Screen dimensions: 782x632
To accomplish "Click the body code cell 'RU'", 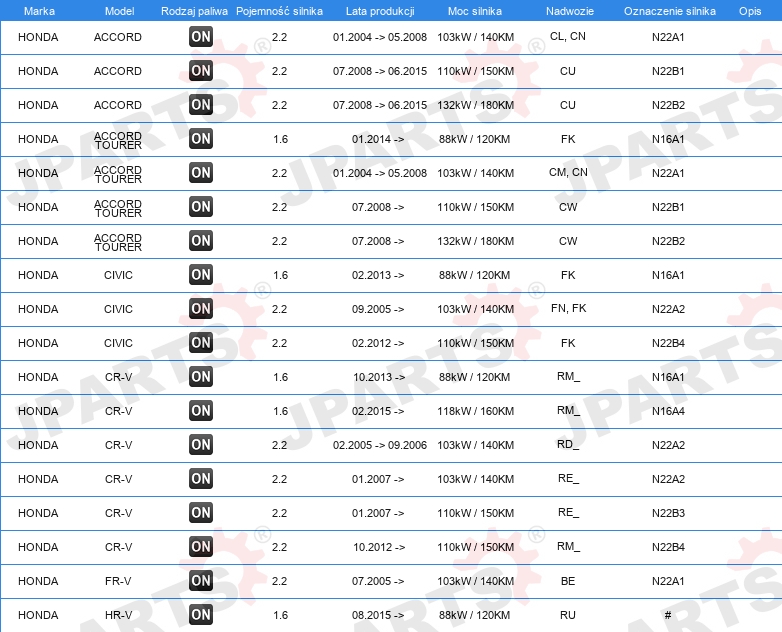I will 568,615.
